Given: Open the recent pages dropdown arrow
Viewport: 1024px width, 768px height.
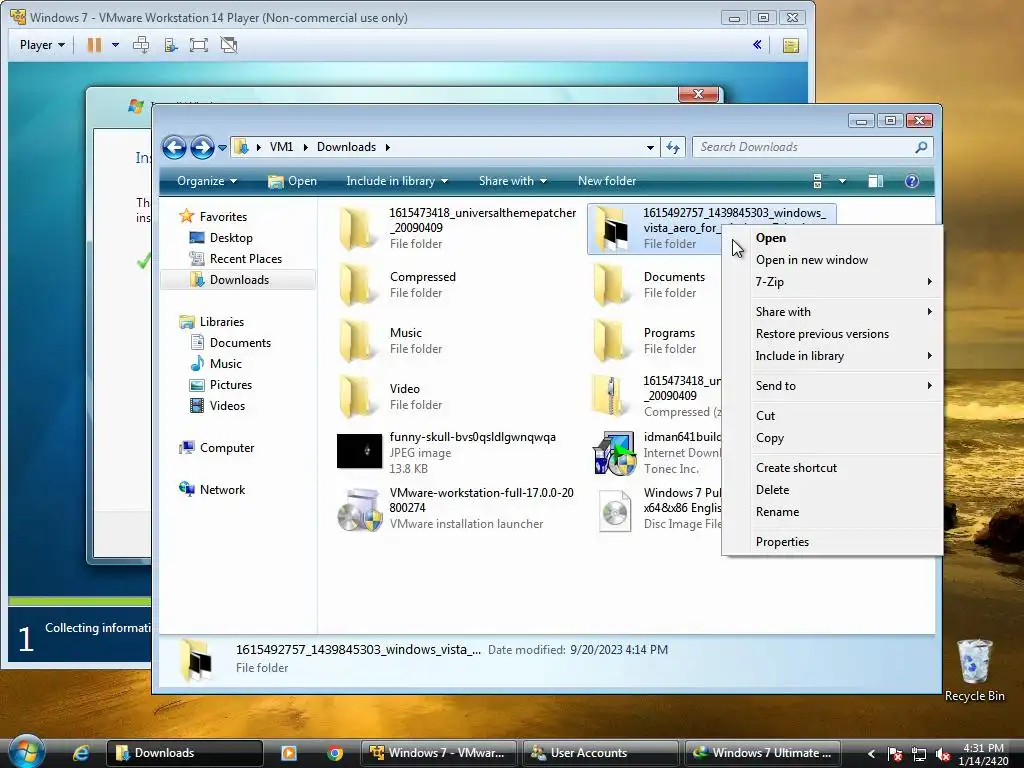Looking at the screenshot, I should tap(223, 148).
